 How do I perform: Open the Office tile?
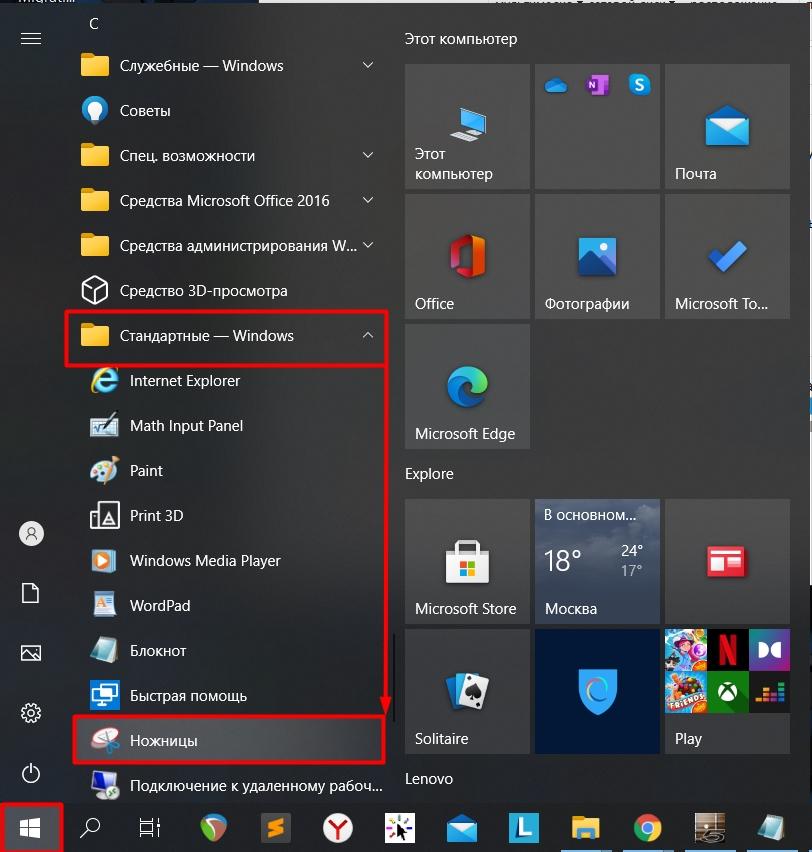coord(467,256)
